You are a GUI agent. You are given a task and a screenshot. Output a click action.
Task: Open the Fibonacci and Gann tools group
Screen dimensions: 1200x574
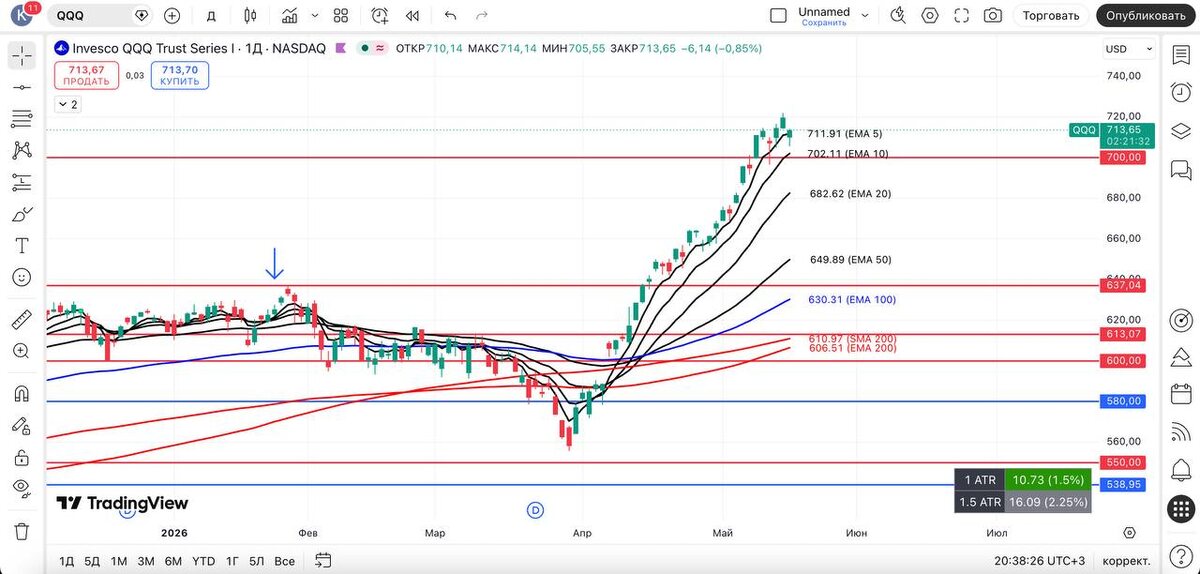pyautogui.click(x=22, y=119)
